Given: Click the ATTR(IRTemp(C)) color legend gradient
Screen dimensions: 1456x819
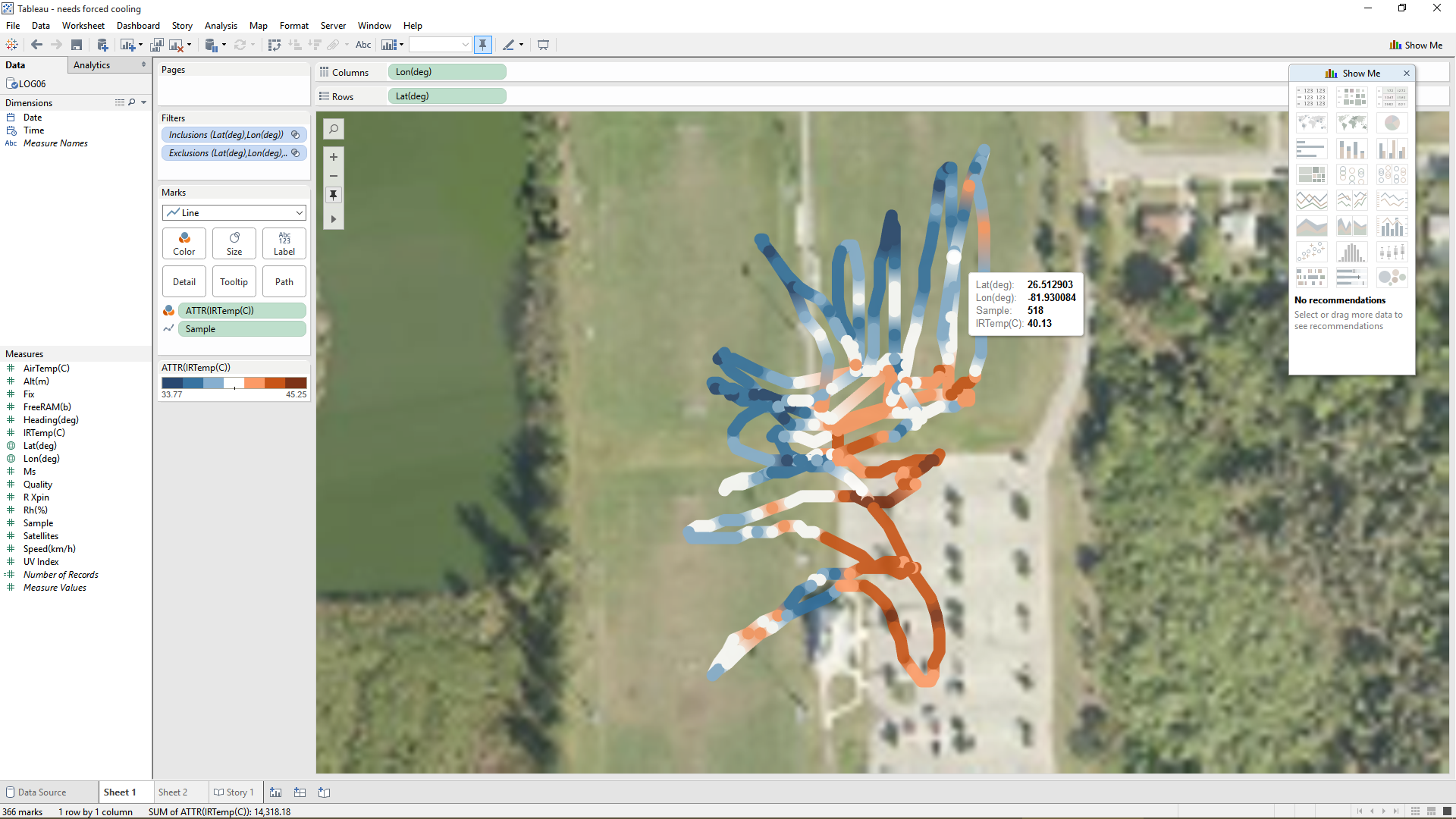Looking at the screenshot, I should (x=234, y=384).
